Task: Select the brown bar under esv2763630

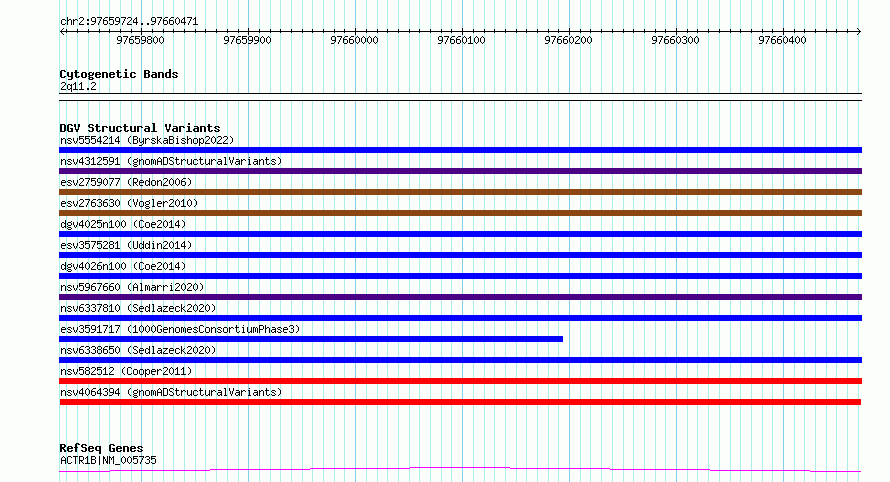Action: [x=460, y=213]
